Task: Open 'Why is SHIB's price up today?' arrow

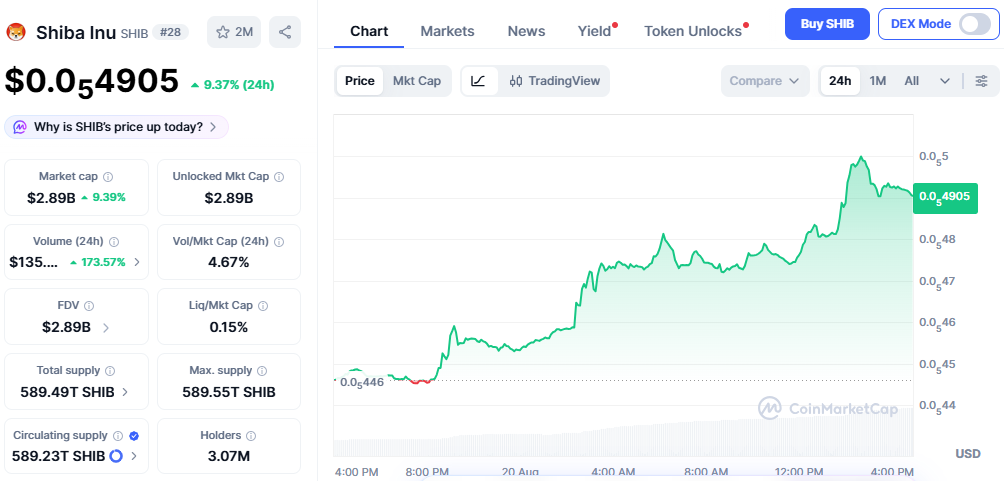Action: tap(213, 127)
